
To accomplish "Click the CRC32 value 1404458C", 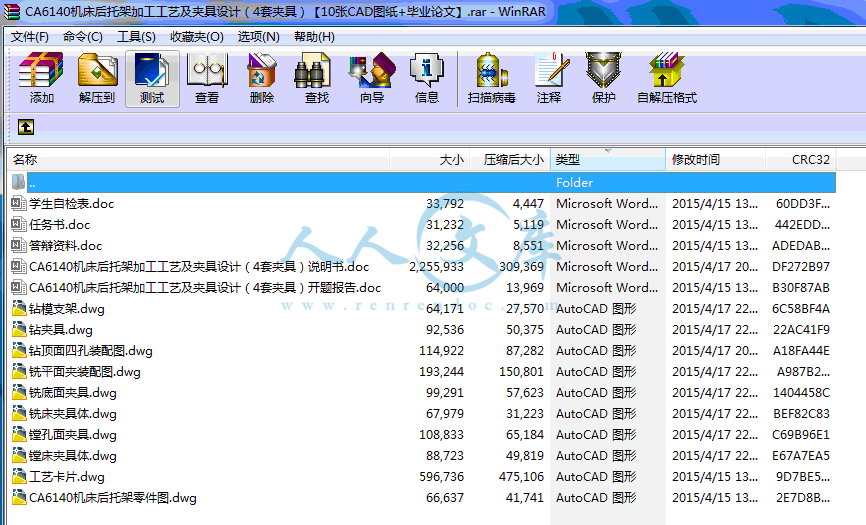I will coord(801,393).
